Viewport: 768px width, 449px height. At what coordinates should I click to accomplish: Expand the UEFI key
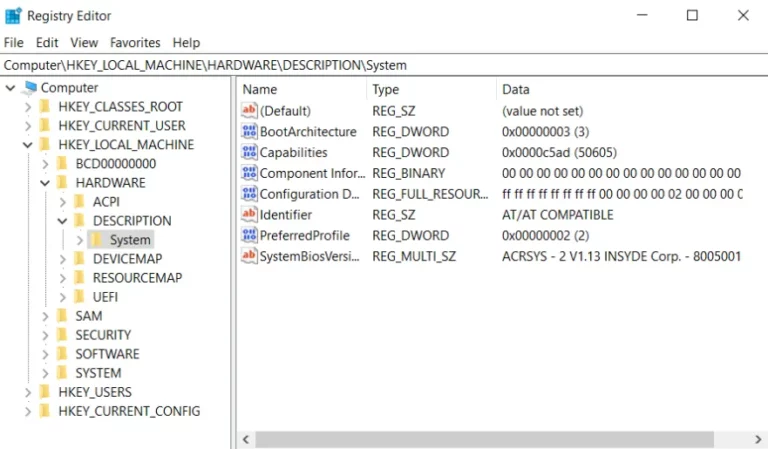[x=62, y=297]
